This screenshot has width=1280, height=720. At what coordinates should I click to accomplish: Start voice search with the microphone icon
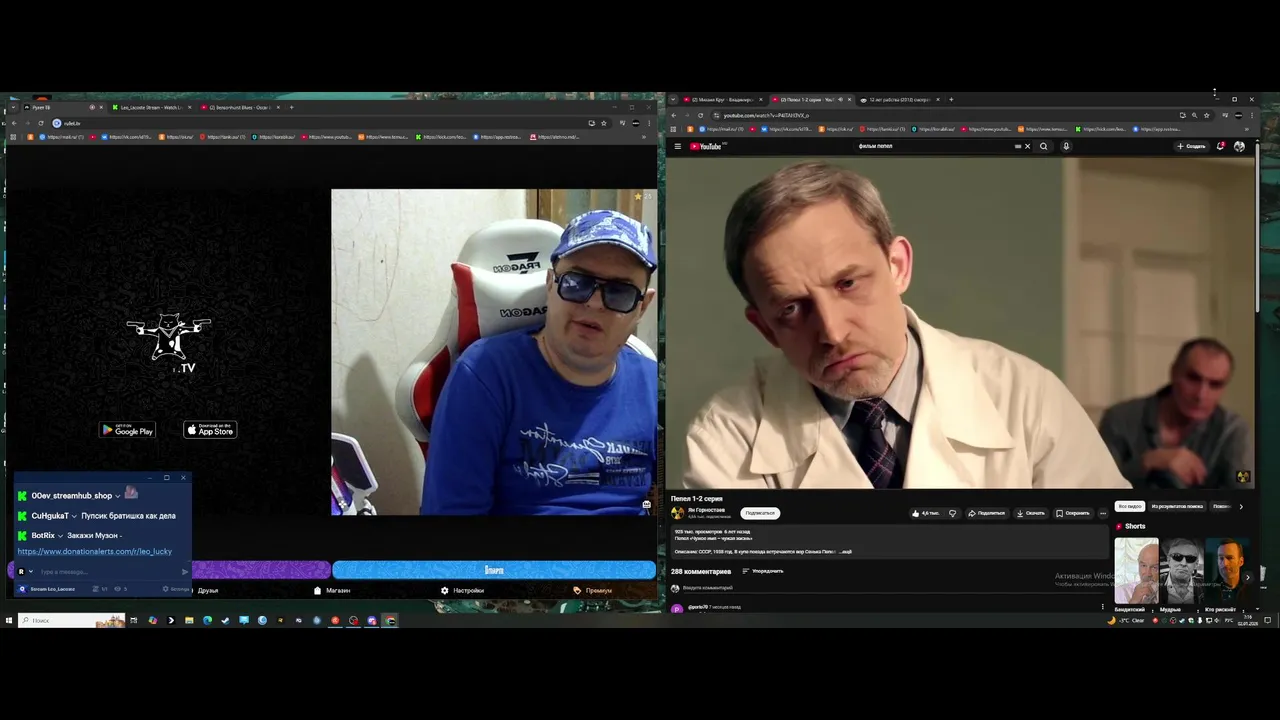tap(1066, 146)
